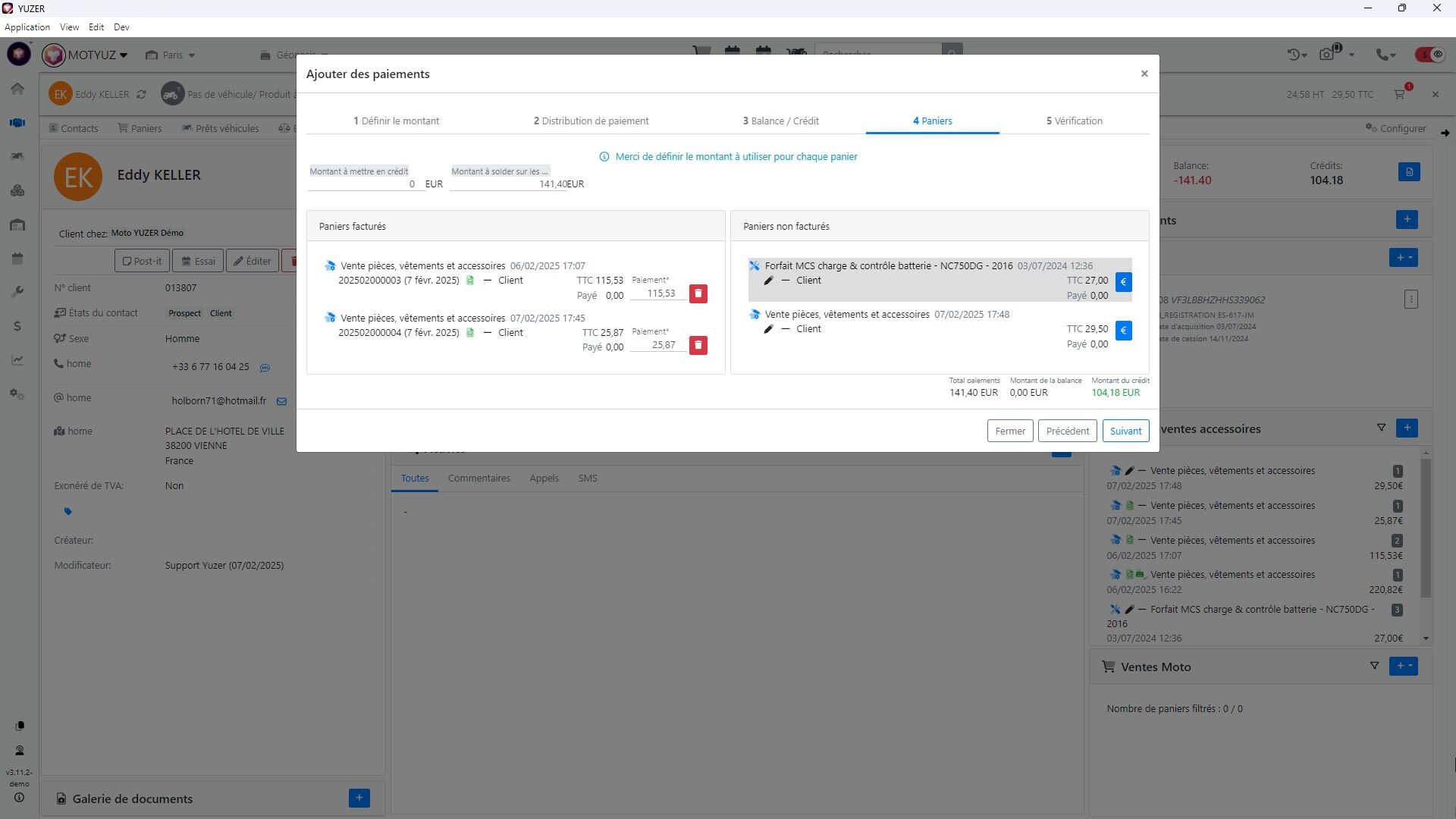Click the Précédent button
The height and width of the screenshot is (819, 1456).
(x=1067, y=431)
